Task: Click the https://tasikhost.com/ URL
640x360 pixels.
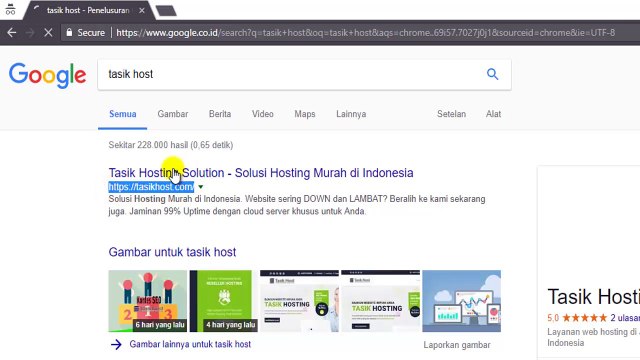Action: [151, 187]
